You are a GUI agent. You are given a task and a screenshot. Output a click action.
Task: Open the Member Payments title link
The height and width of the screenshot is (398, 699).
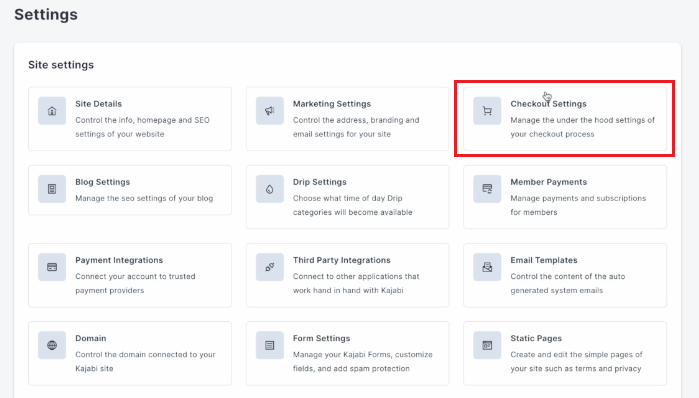click(548, 182)
